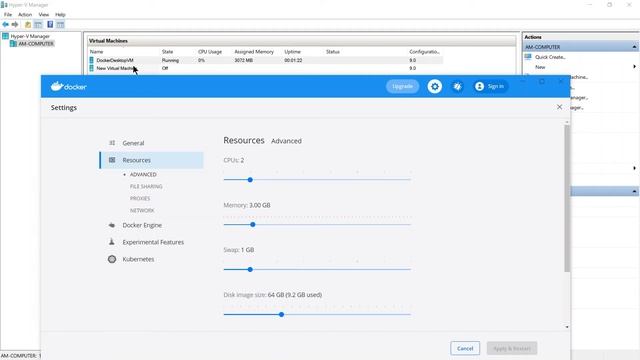Click the Memory slider handle
This screenshot has height=360, width=640.
[253, 224]
